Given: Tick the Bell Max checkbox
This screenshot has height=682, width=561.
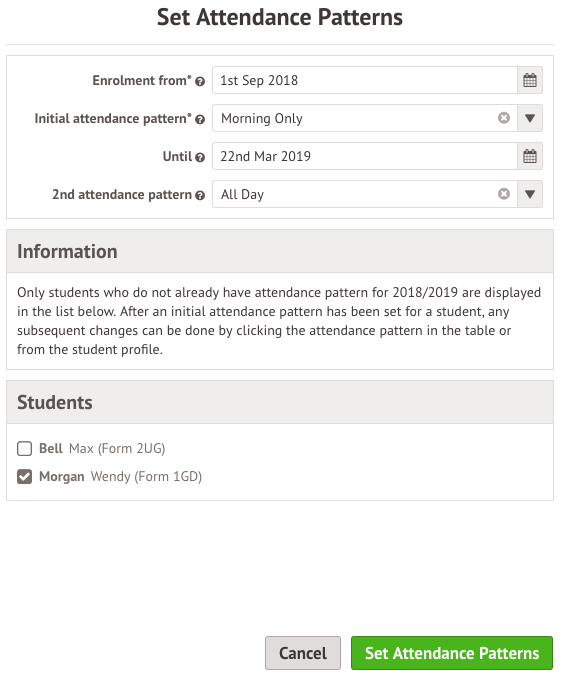Looking at the screenshot, I should pyautogui.click(x=24, y=448).
